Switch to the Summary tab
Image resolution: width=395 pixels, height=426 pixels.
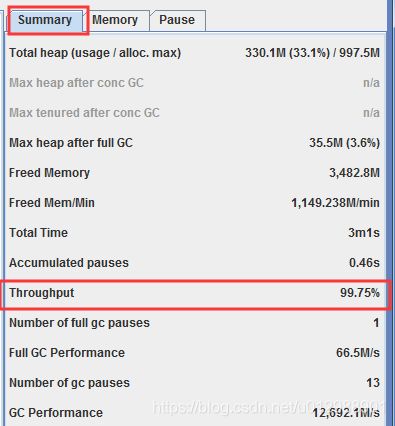pyautogui.click(x=45, y=20)
